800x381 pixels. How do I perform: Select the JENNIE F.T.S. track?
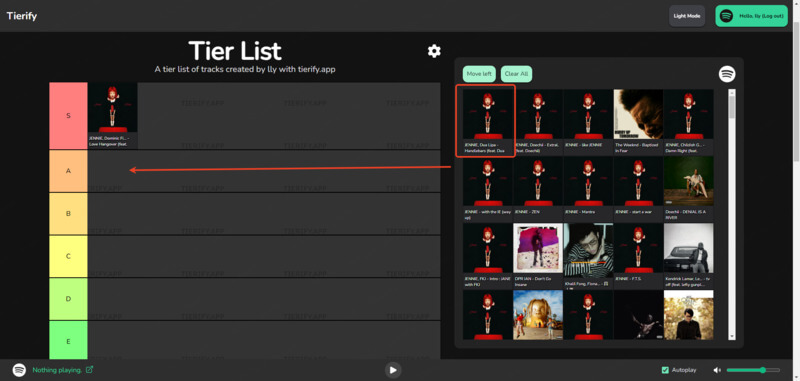click(x=638, y=256)
